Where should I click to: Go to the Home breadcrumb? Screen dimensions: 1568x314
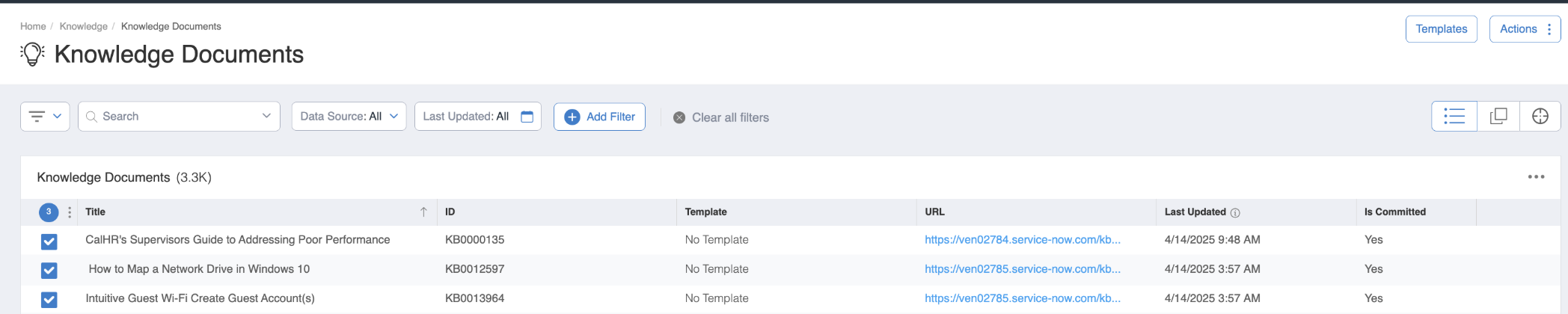point(33,26)
